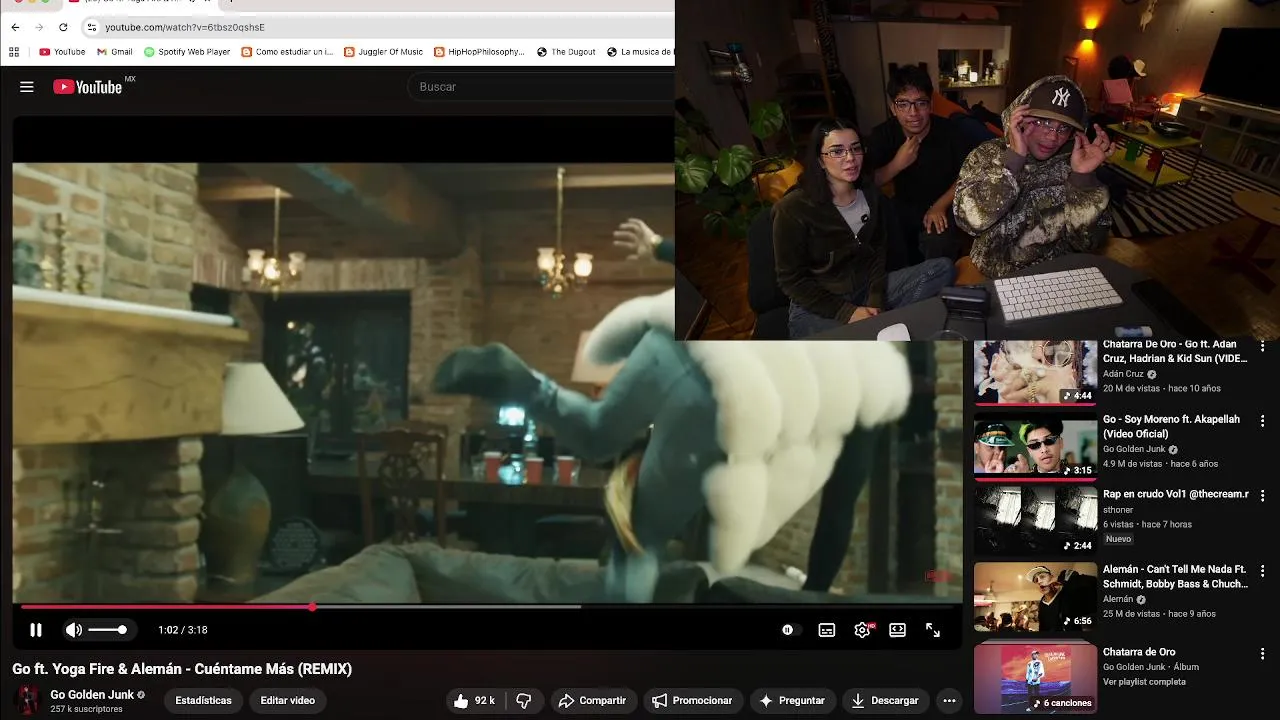Open Chatarra de Oro album thumbnail
This screenshot has width=1280, height=720.
pyautogui.click(x=1035, y=678)
